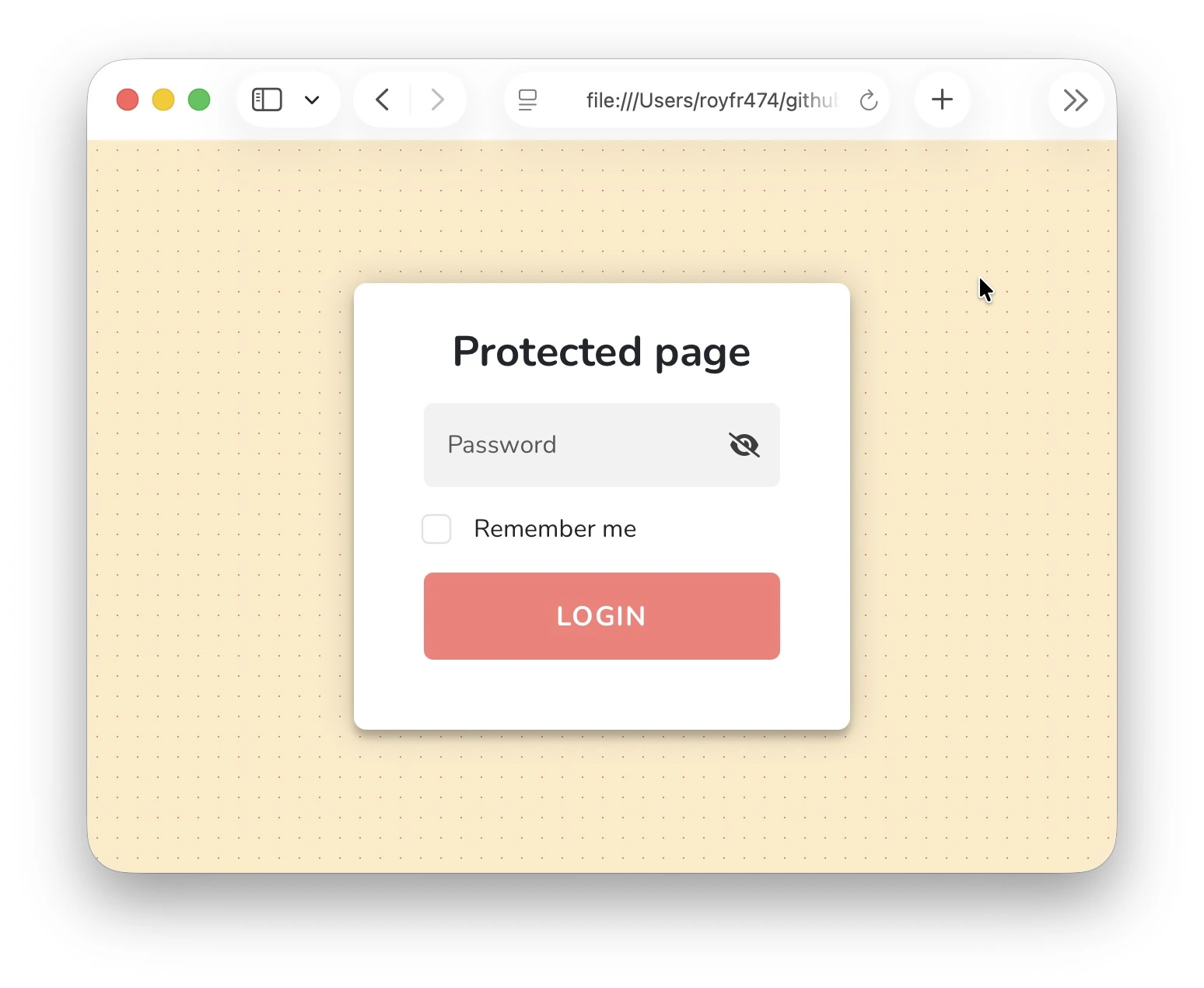
Task: Click the Protected page heading
Action: pyautogui.click(x=602, y=352)
